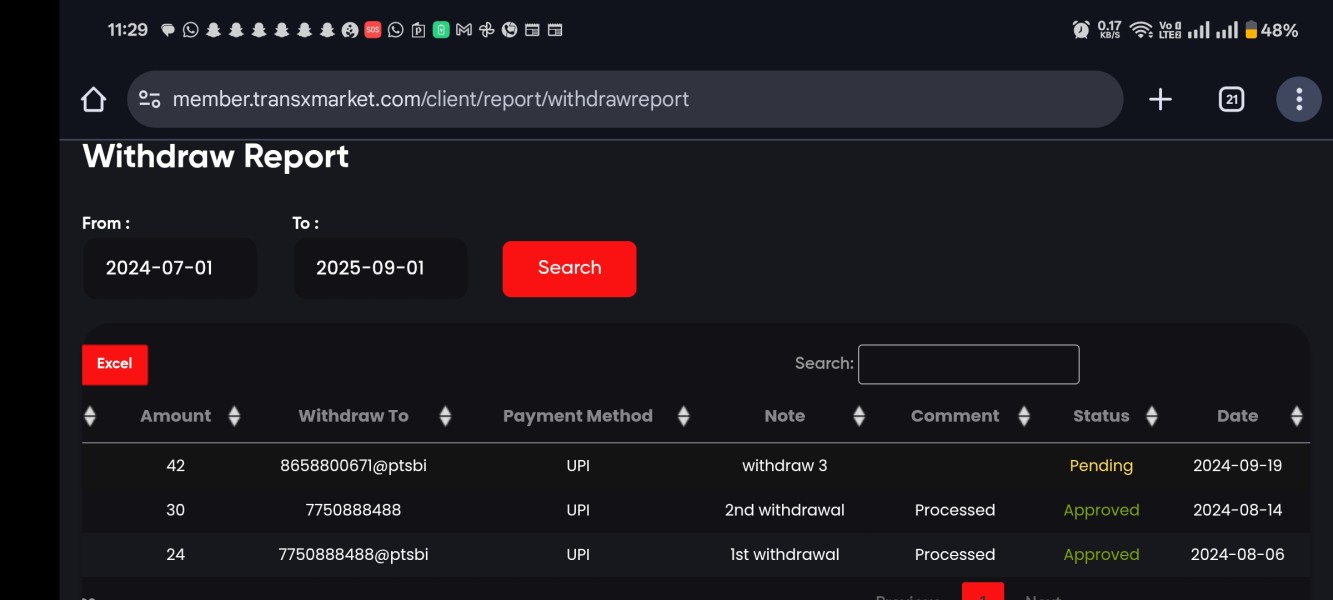Sort table by Note column
The width and height of the screenshot is (1333, 600).
click(784, 416)
